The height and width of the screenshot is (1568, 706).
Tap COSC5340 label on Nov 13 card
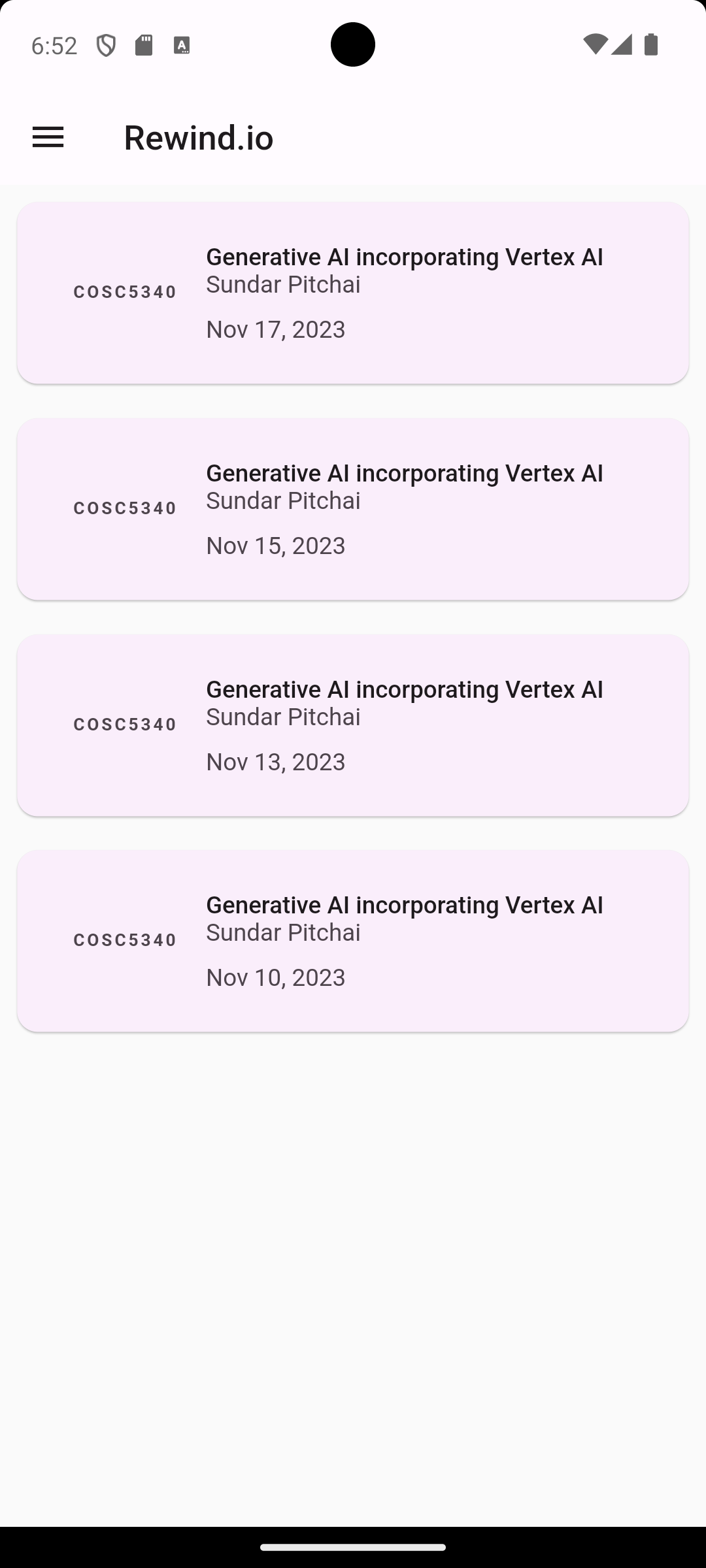coord(125,725)
